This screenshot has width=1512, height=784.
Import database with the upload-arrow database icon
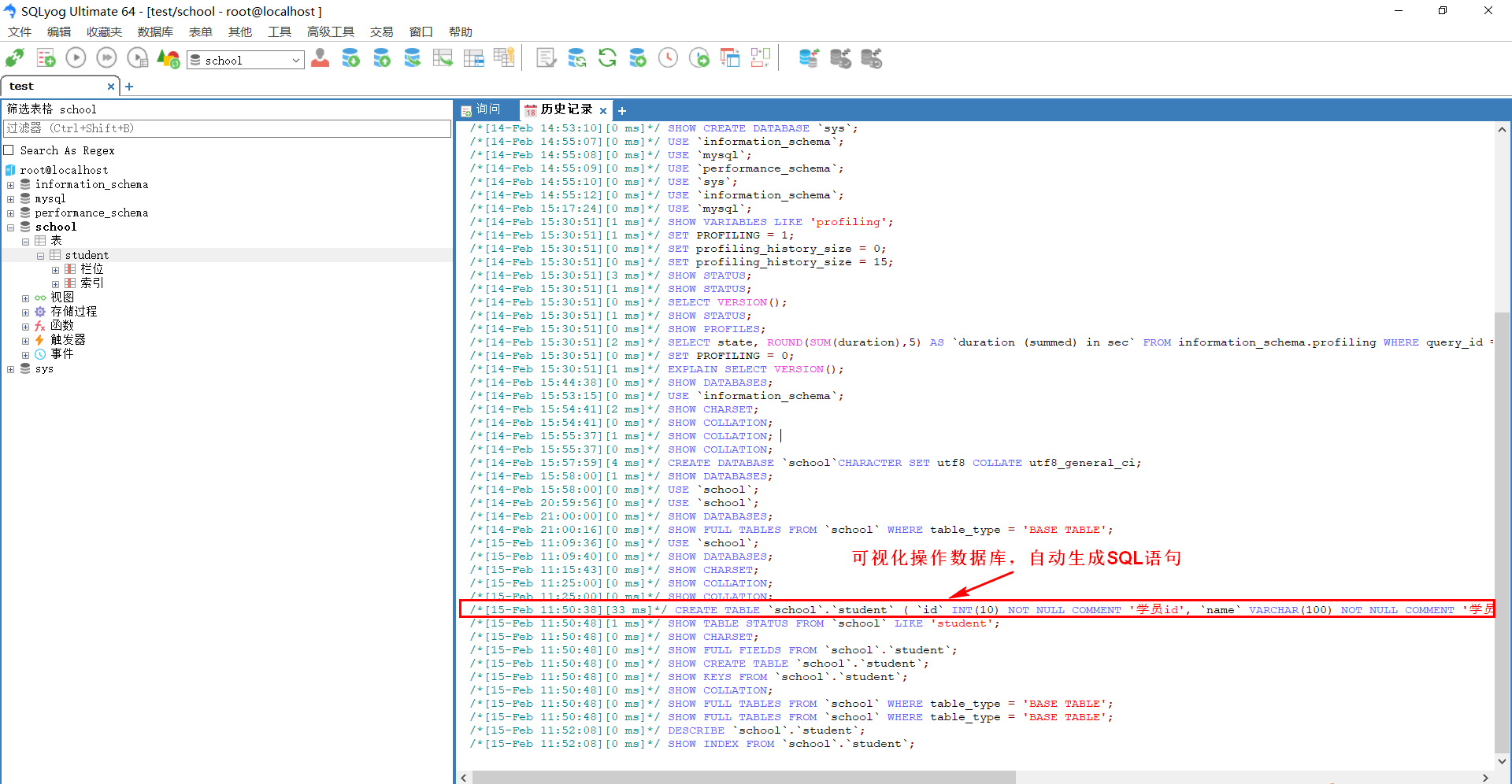[382, 57]
